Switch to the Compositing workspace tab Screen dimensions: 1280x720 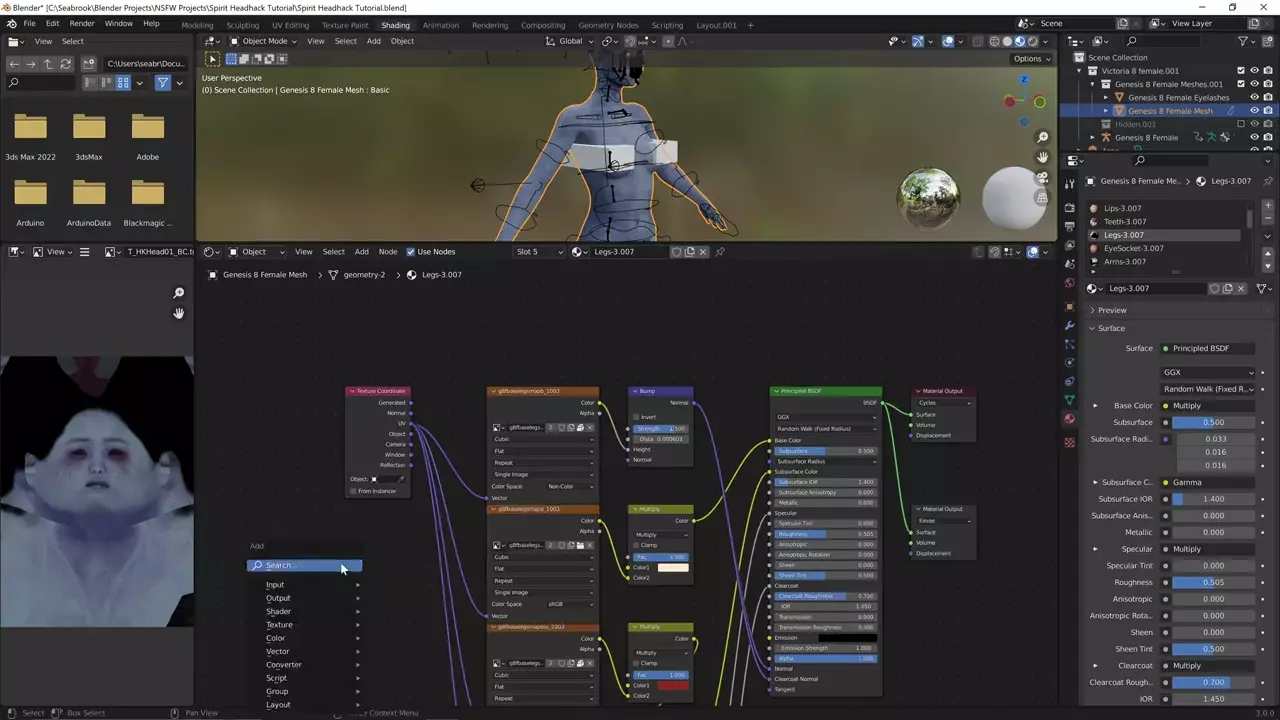pyautogui.click(x=541, y=25)
